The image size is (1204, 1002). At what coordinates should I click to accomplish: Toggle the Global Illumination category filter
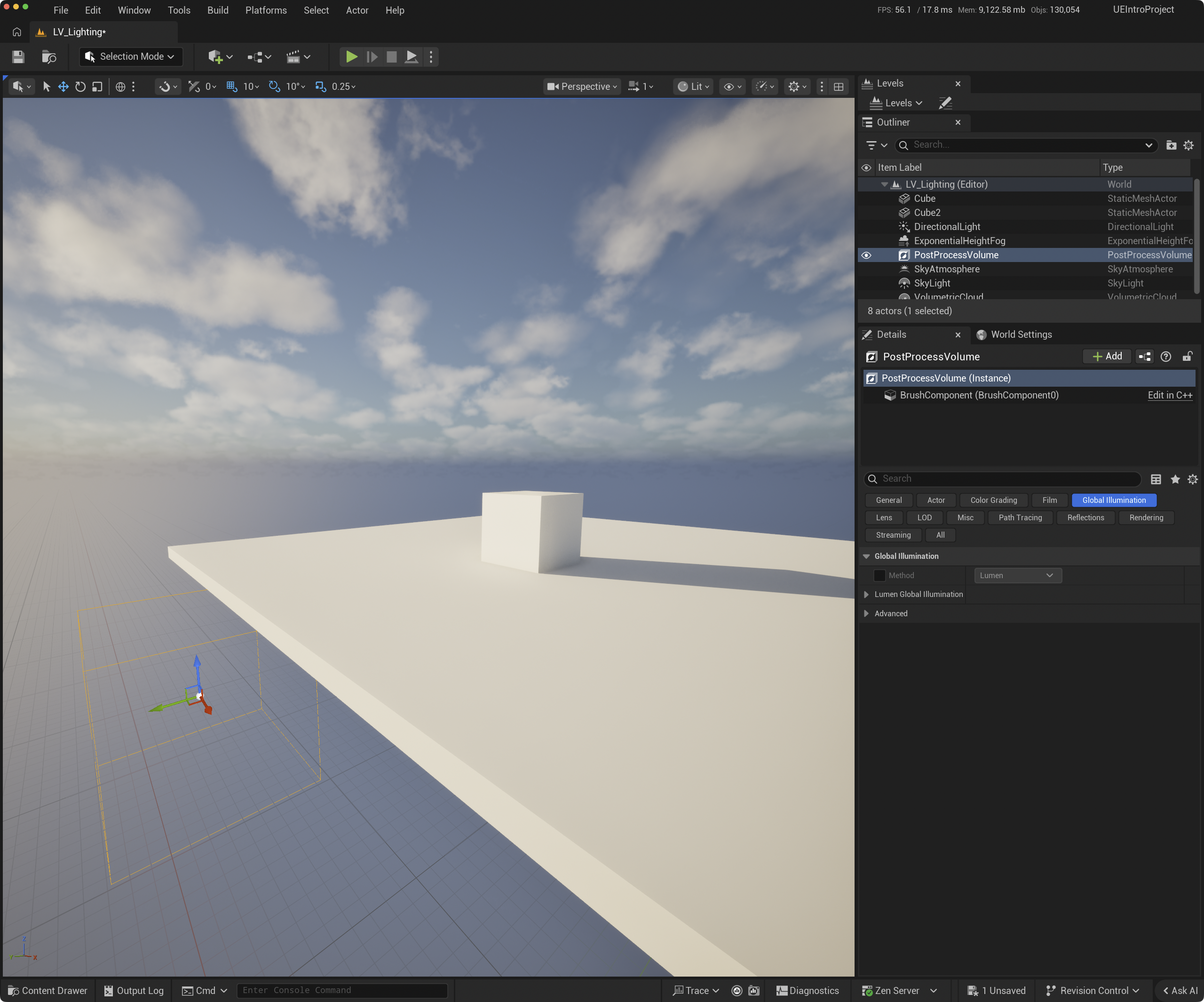click(x=1114, y=500)
